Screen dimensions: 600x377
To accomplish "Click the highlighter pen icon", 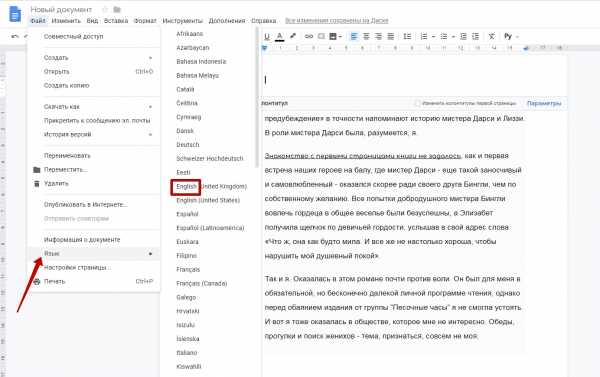I will (293, 36).
